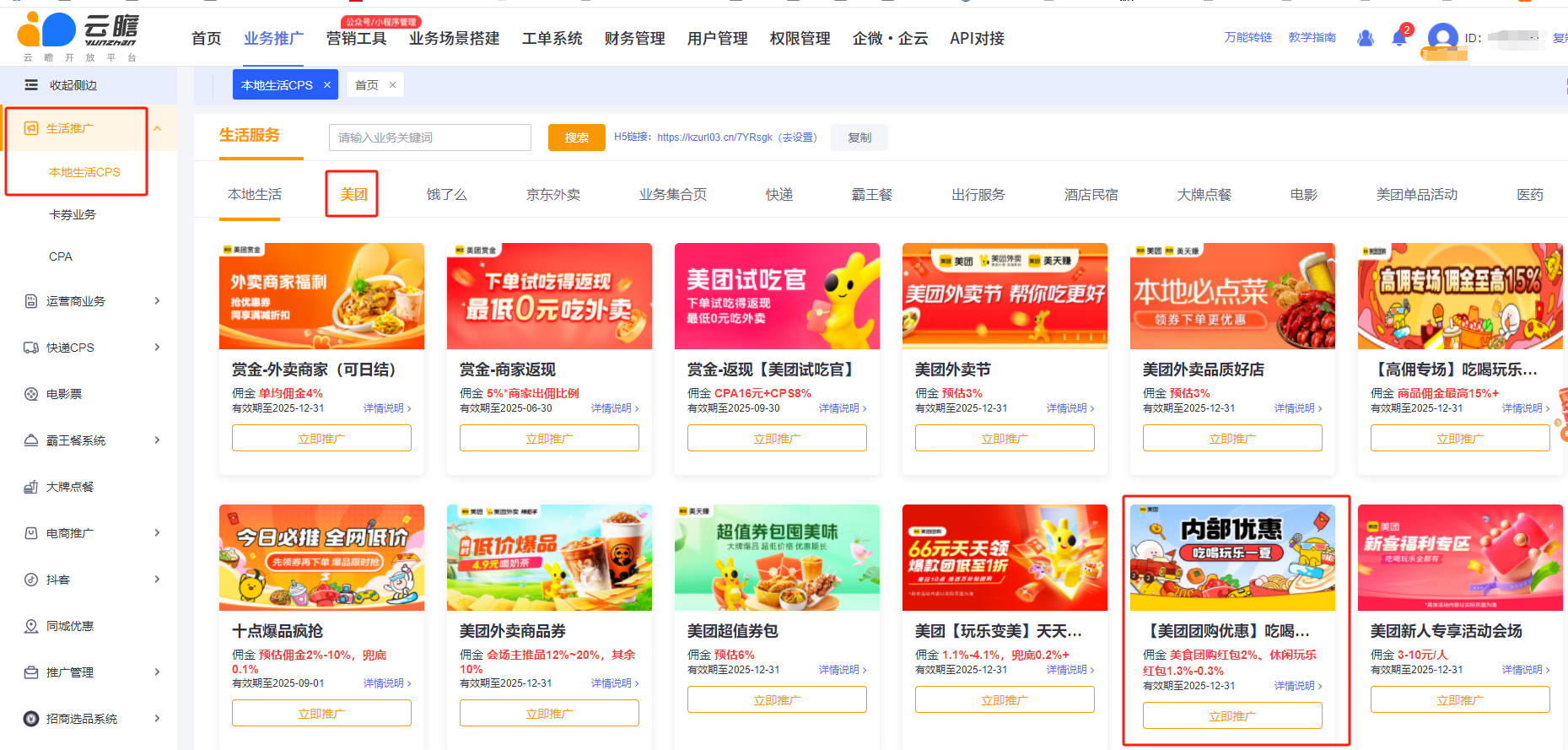Collapse the 生活推广 sidebar group
This screenshot has height=750, width=1568.
(157, 128)
